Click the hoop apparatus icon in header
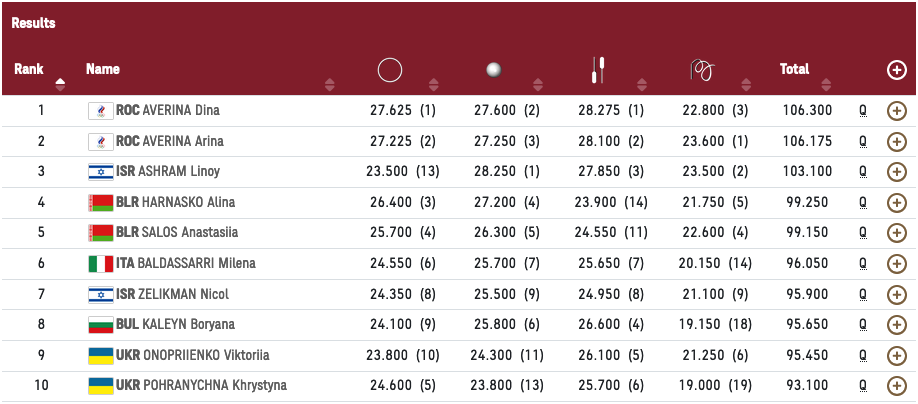 click(389, 70)
